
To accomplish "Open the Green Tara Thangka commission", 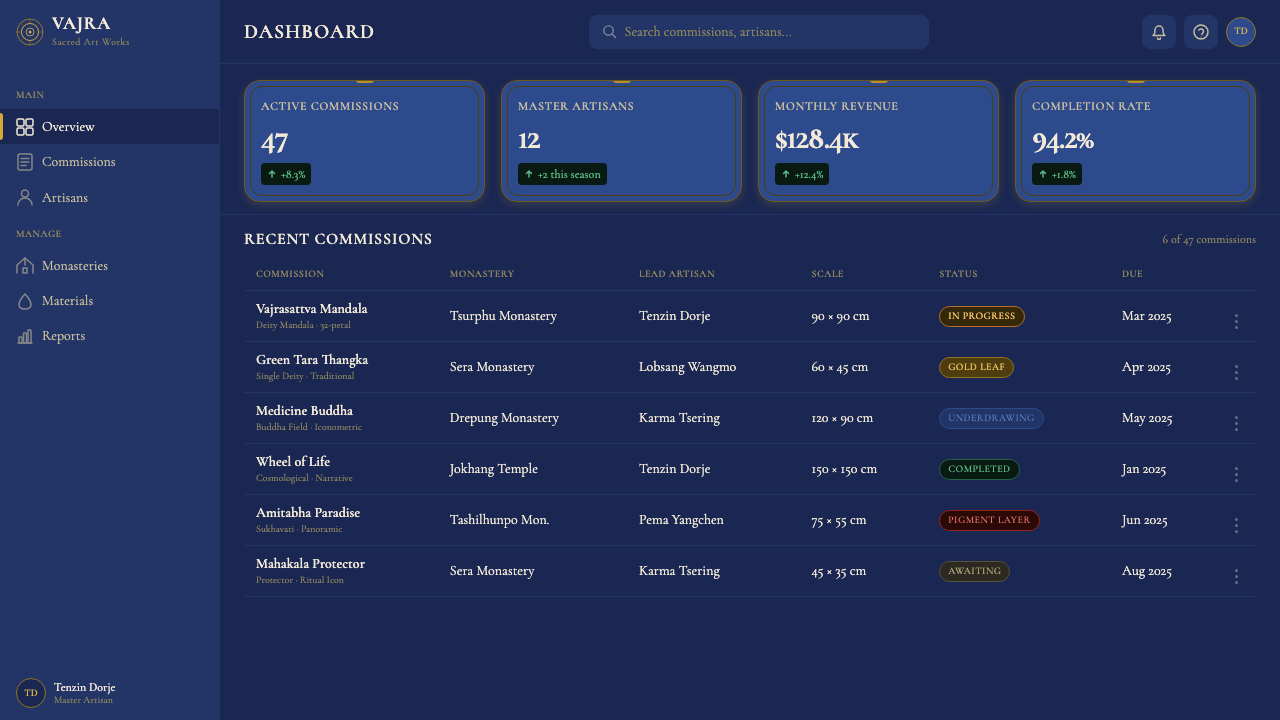I will pyautogui.click(x=312, y=360).
